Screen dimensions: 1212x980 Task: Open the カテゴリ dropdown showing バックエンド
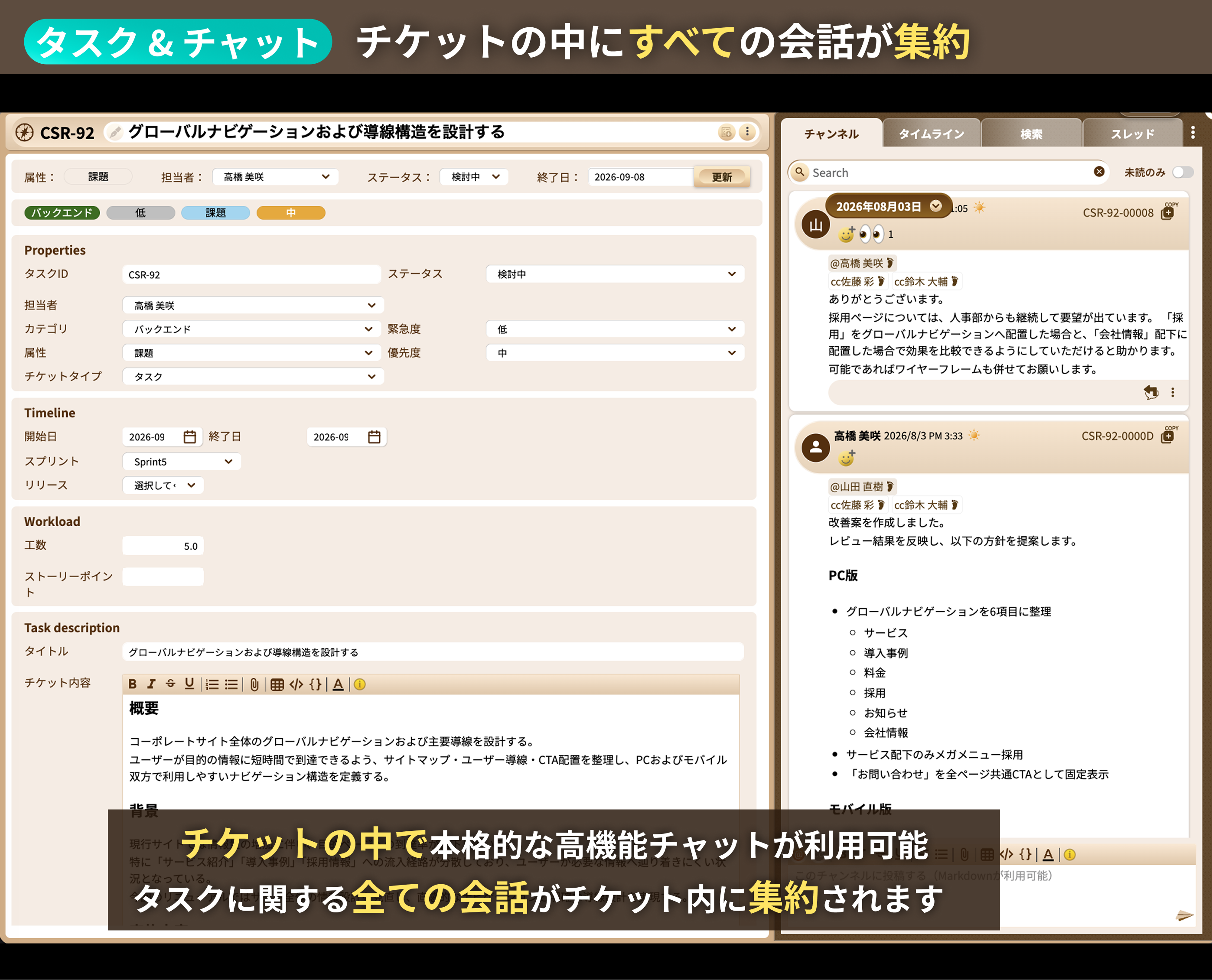[251, 329]
